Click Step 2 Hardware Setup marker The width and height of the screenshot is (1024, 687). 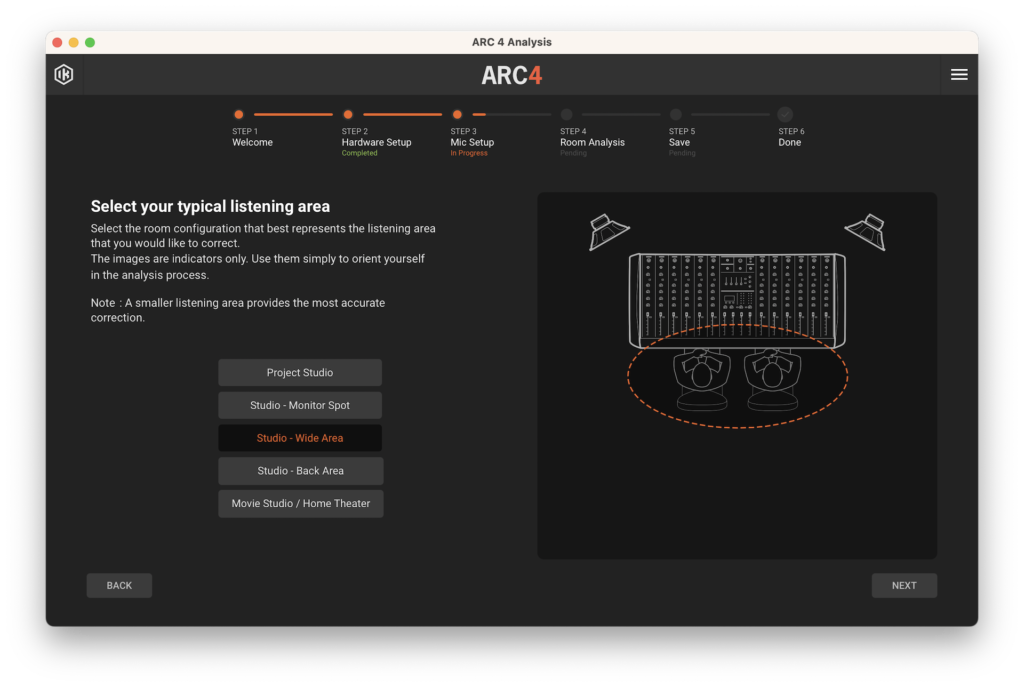tap(348, 115)
